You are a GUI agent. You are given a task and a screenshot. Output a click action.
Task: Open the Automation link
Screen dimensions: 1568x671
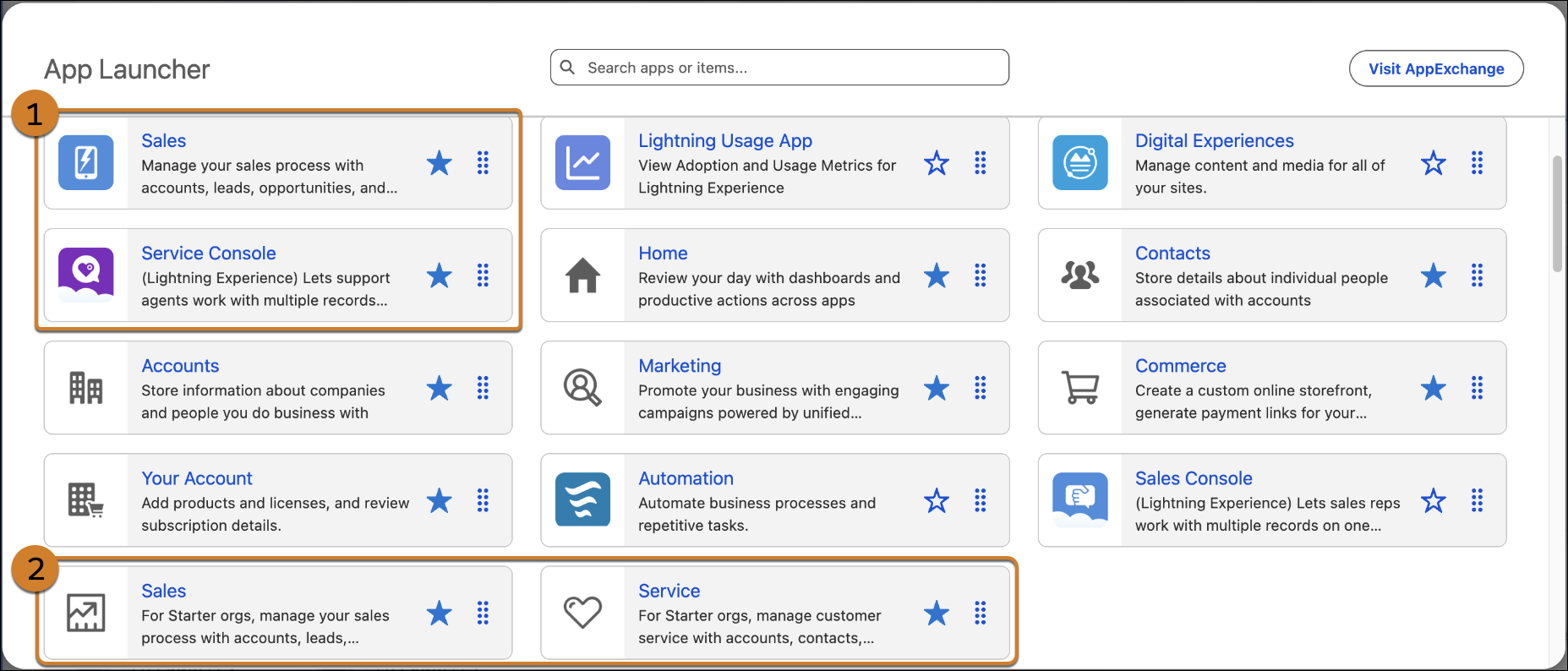pos(686,477)
